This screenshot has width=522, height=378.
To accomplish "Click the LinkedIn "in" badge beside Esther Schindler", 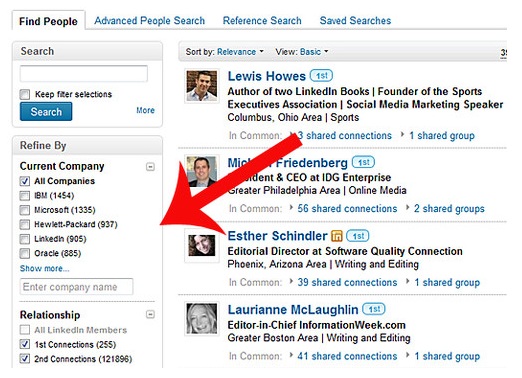I will pyautogui.click(x=337, y=236).
